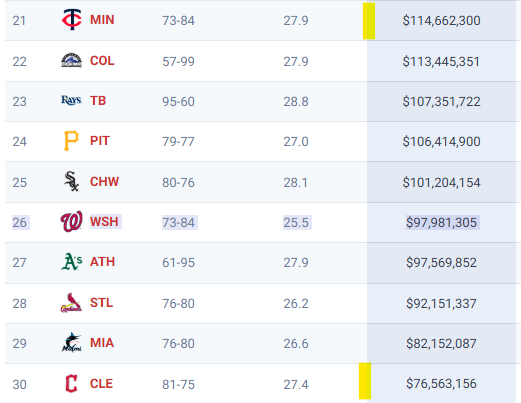Open the STL team link
The image size is (521, 403).
click(x=101, y=303)
